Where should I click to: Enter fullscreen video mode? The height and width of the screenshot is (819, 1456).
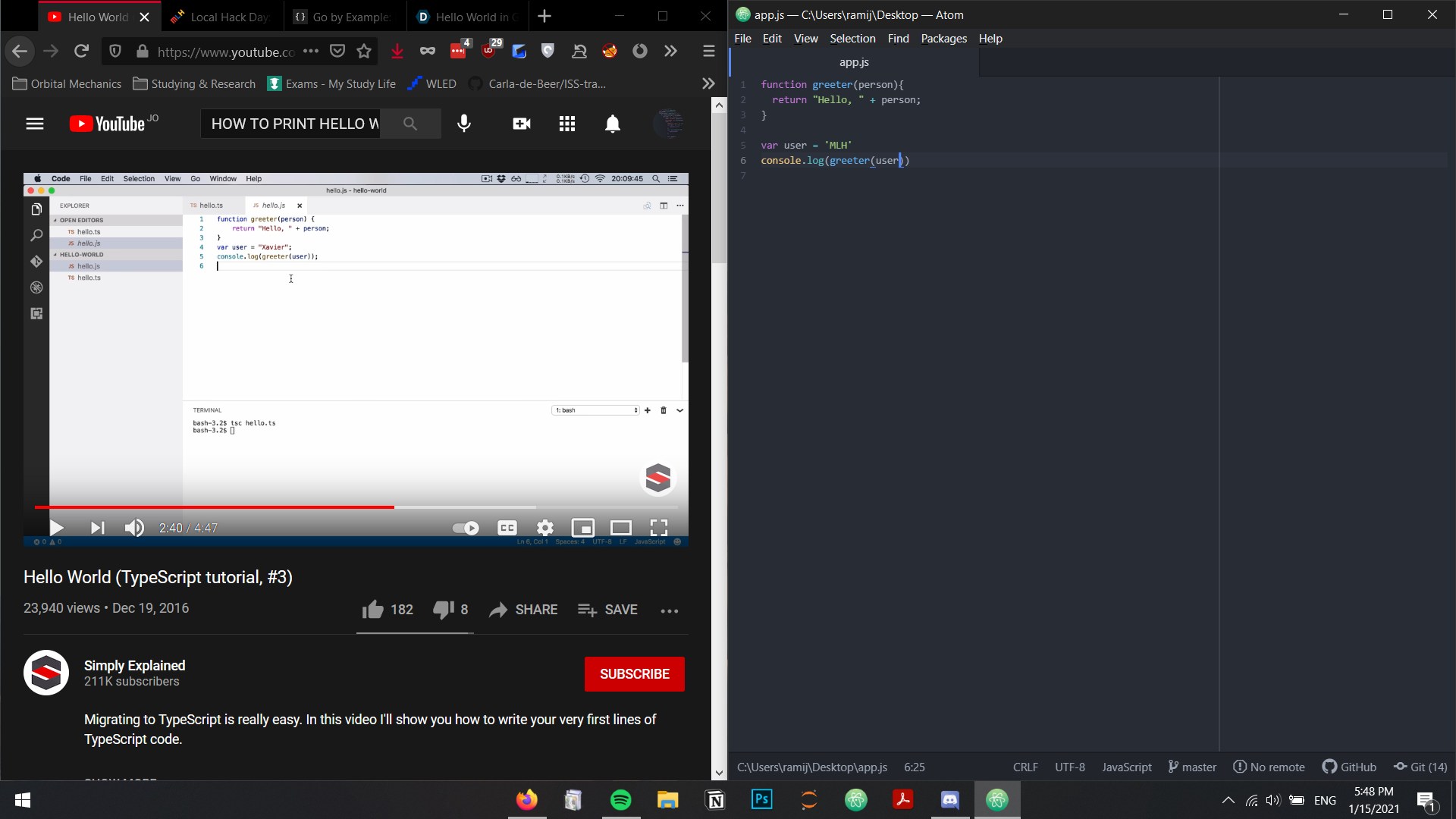[658, 528]
